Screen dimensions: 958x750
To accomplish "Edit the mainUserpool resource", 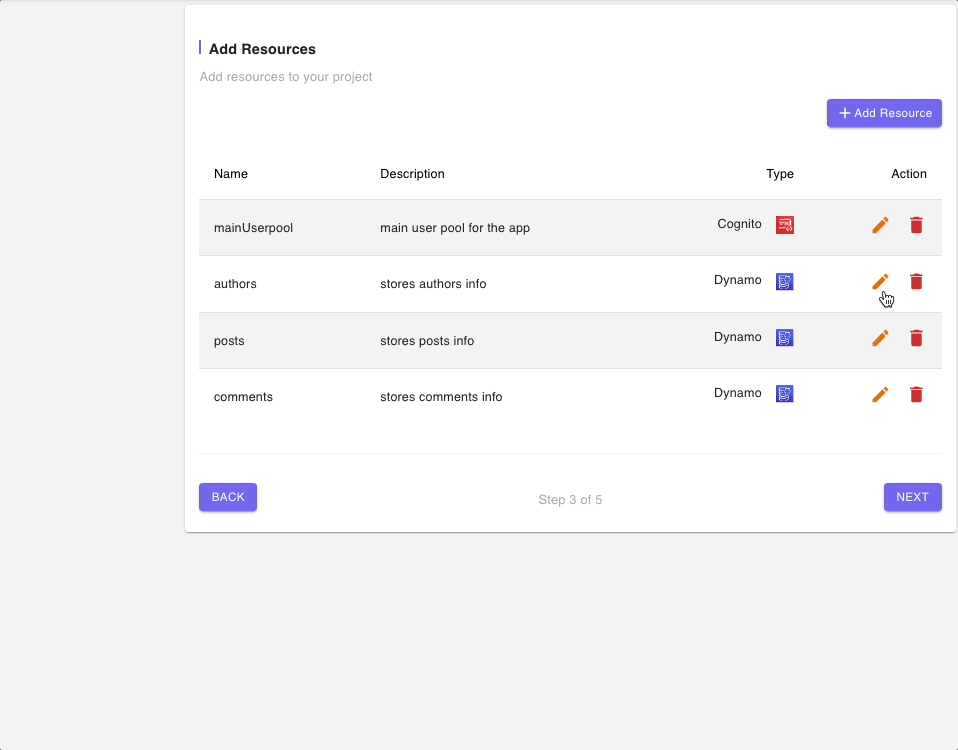I will [x=880, y=225].
